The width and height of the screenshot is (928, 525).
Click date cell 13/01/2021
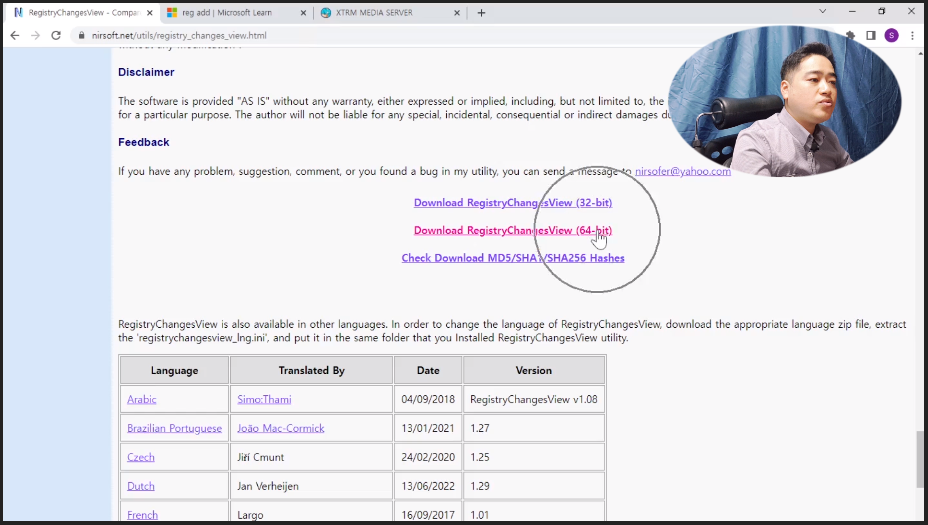pyautogui.click(x=428, y=428)
